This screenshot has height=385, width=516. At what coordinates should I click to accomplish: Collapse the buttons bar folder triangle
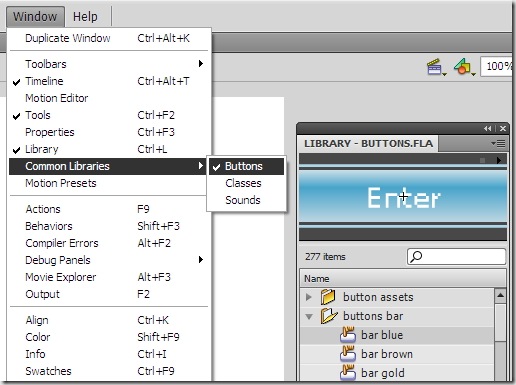(309, 316)
